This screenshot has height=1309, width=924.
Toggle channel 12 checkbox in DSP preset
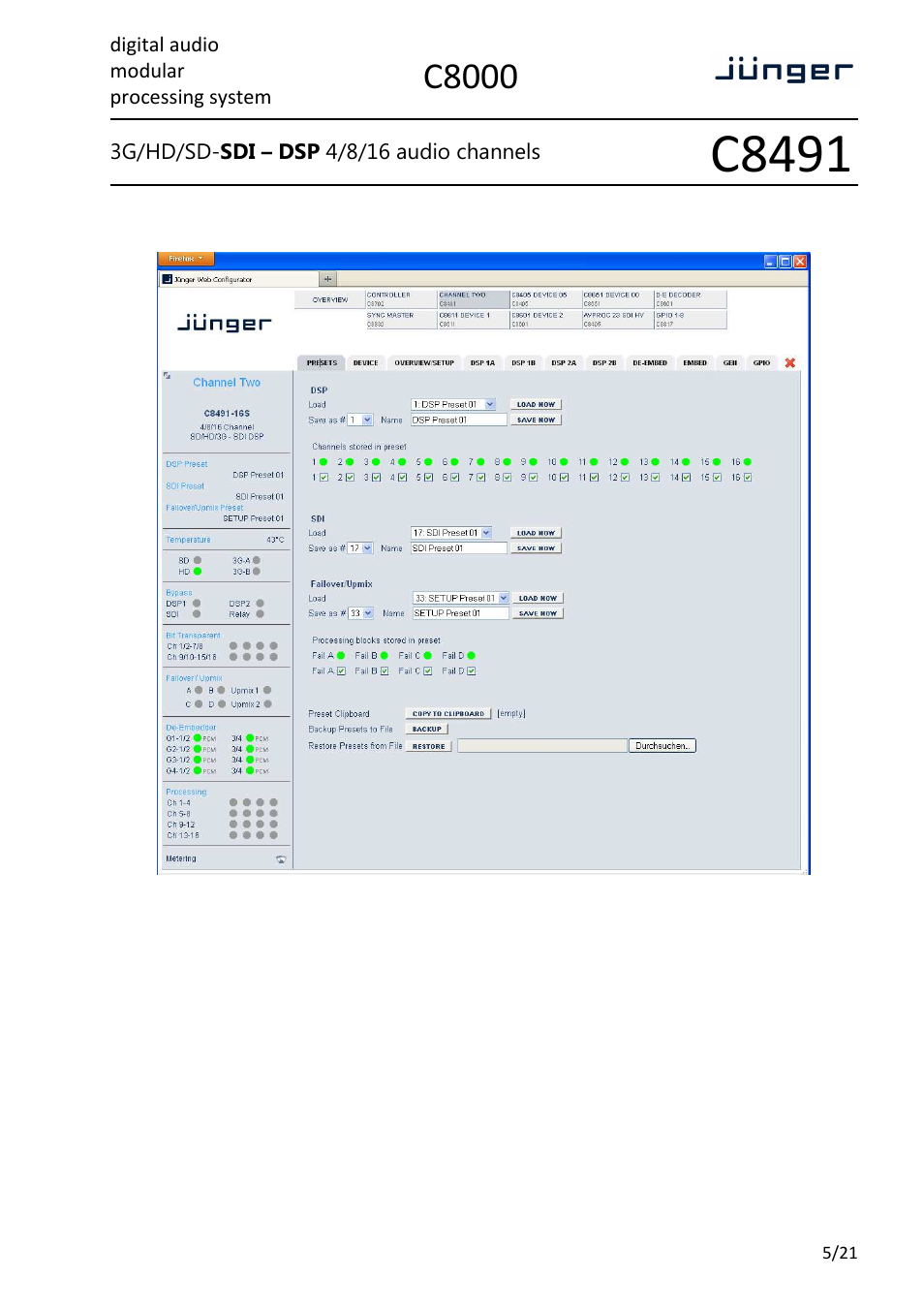[625, 478]
